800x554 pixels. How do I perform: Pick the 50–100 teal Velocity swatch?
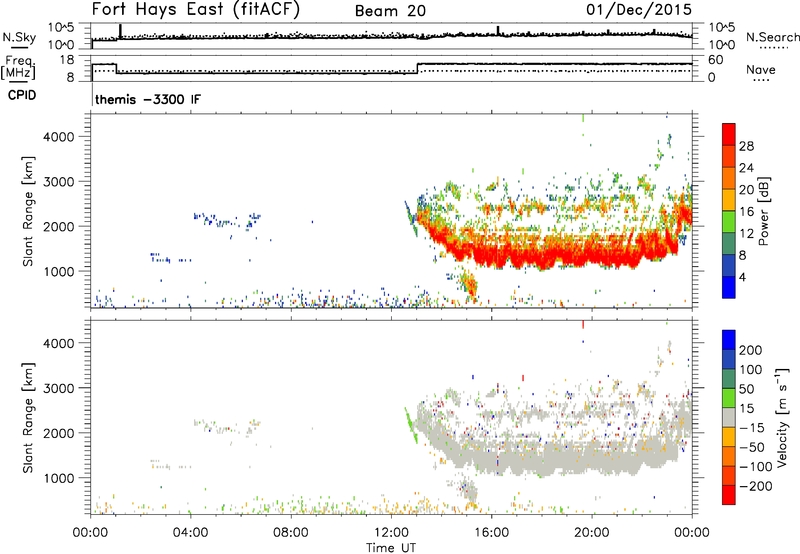click(729, 379)
